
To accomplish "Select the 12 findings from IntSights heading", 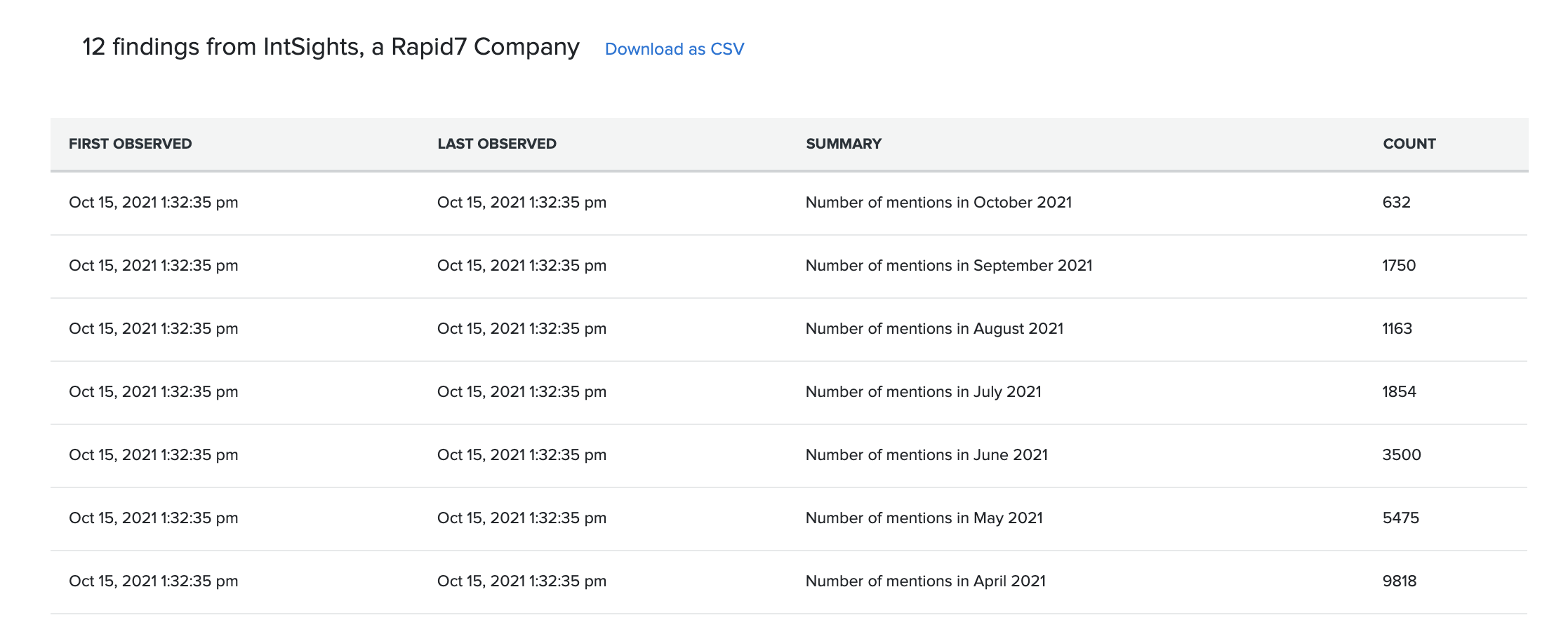I will [x=331, y=47].
